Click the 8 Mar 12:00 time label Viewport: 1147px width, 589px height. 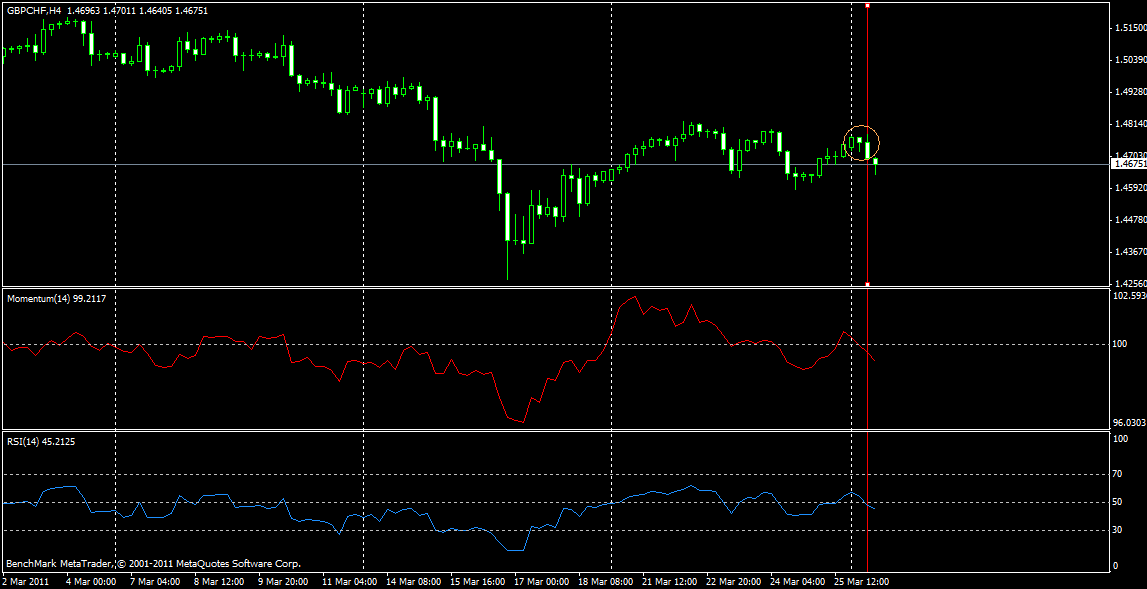(x=219, y=582)
